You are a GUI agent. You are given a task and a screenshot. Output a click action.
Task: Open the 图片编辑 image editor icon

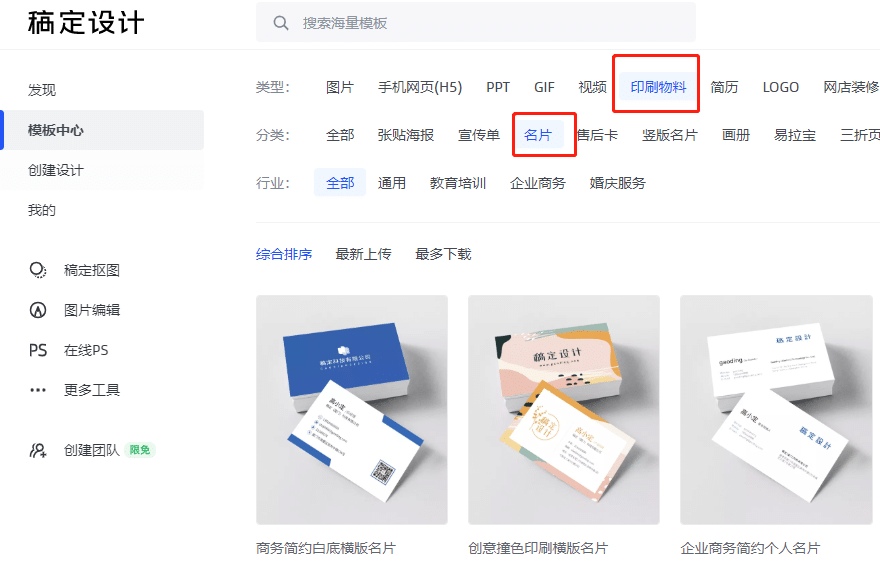click(38, 310)
